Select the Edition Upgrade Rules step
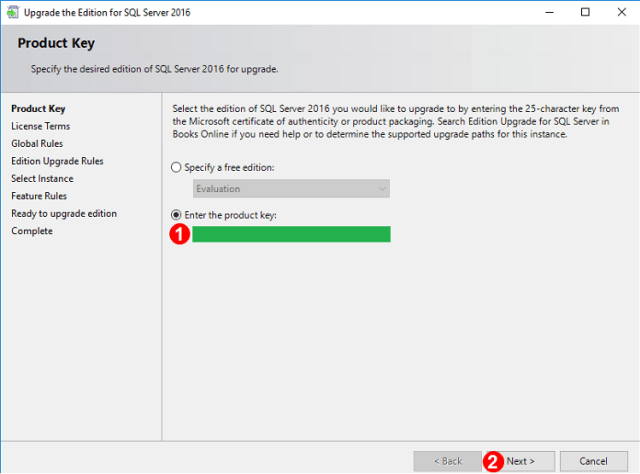 tap(57, 161)
